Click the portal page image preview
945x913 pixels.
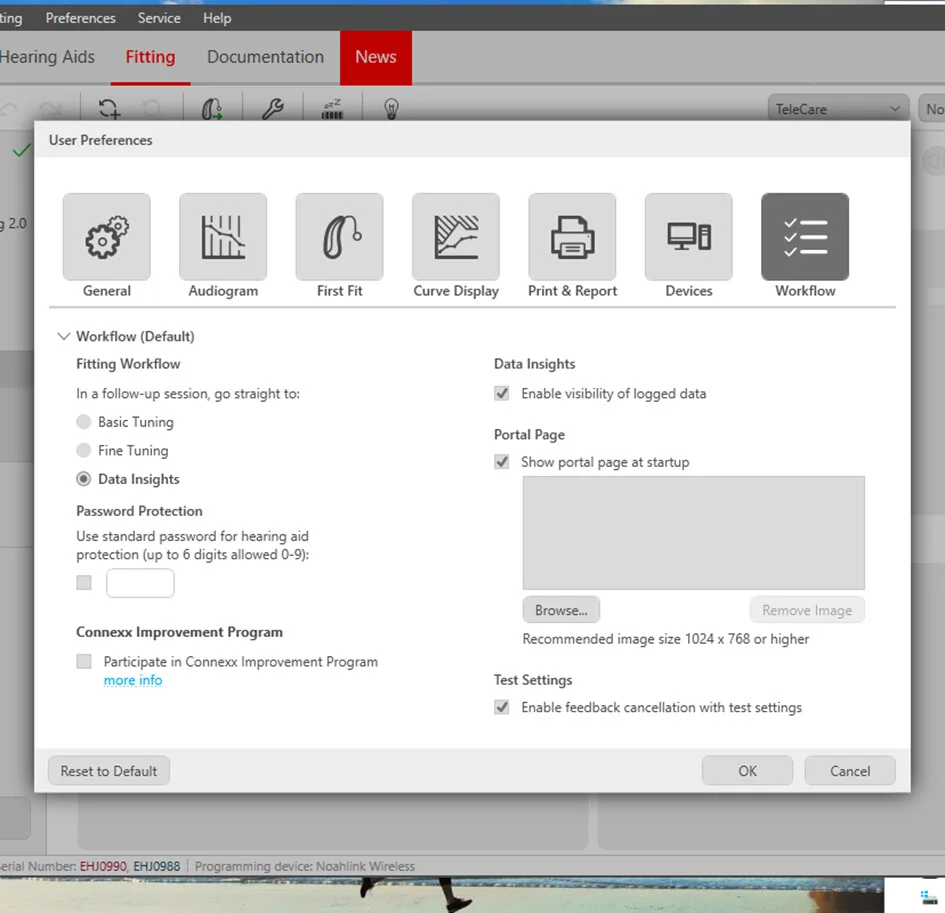[694, 533]
